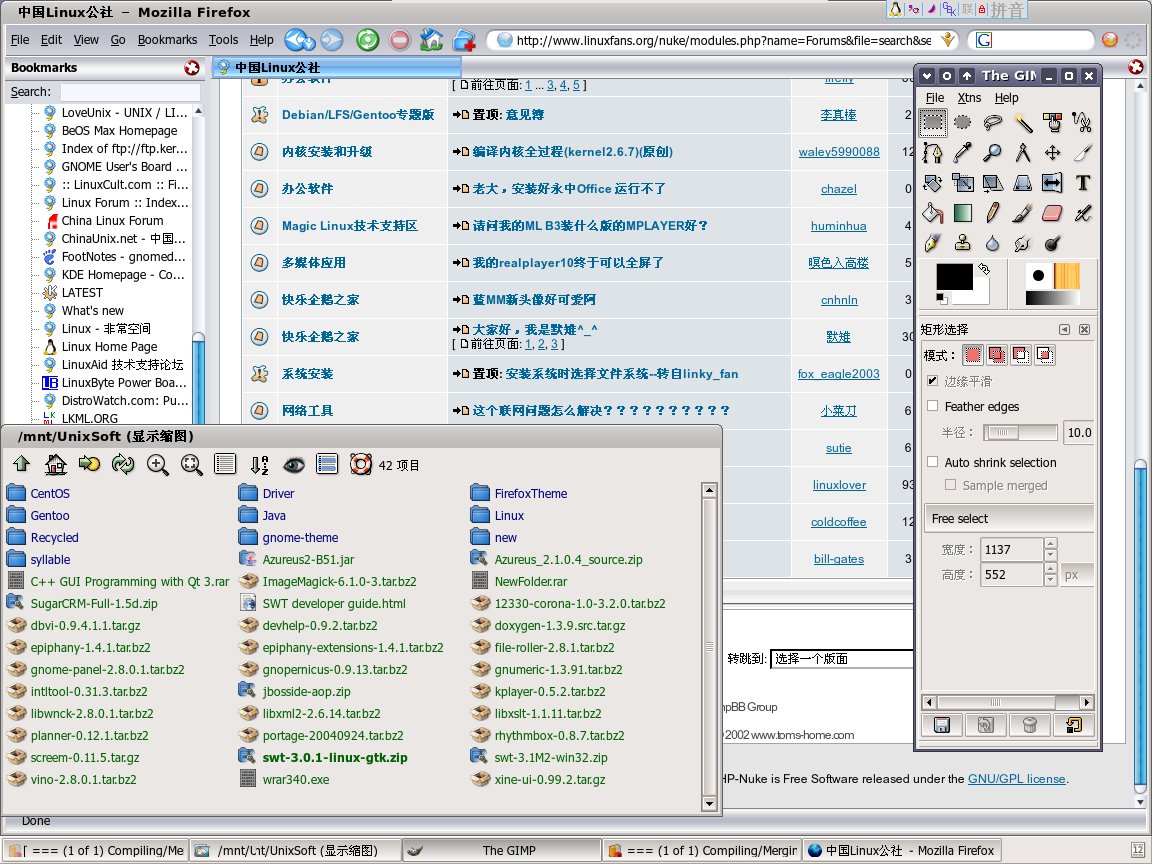
Task: Select the Fuzzy Select magic wand tool
Action: (x=1023, y=122)
